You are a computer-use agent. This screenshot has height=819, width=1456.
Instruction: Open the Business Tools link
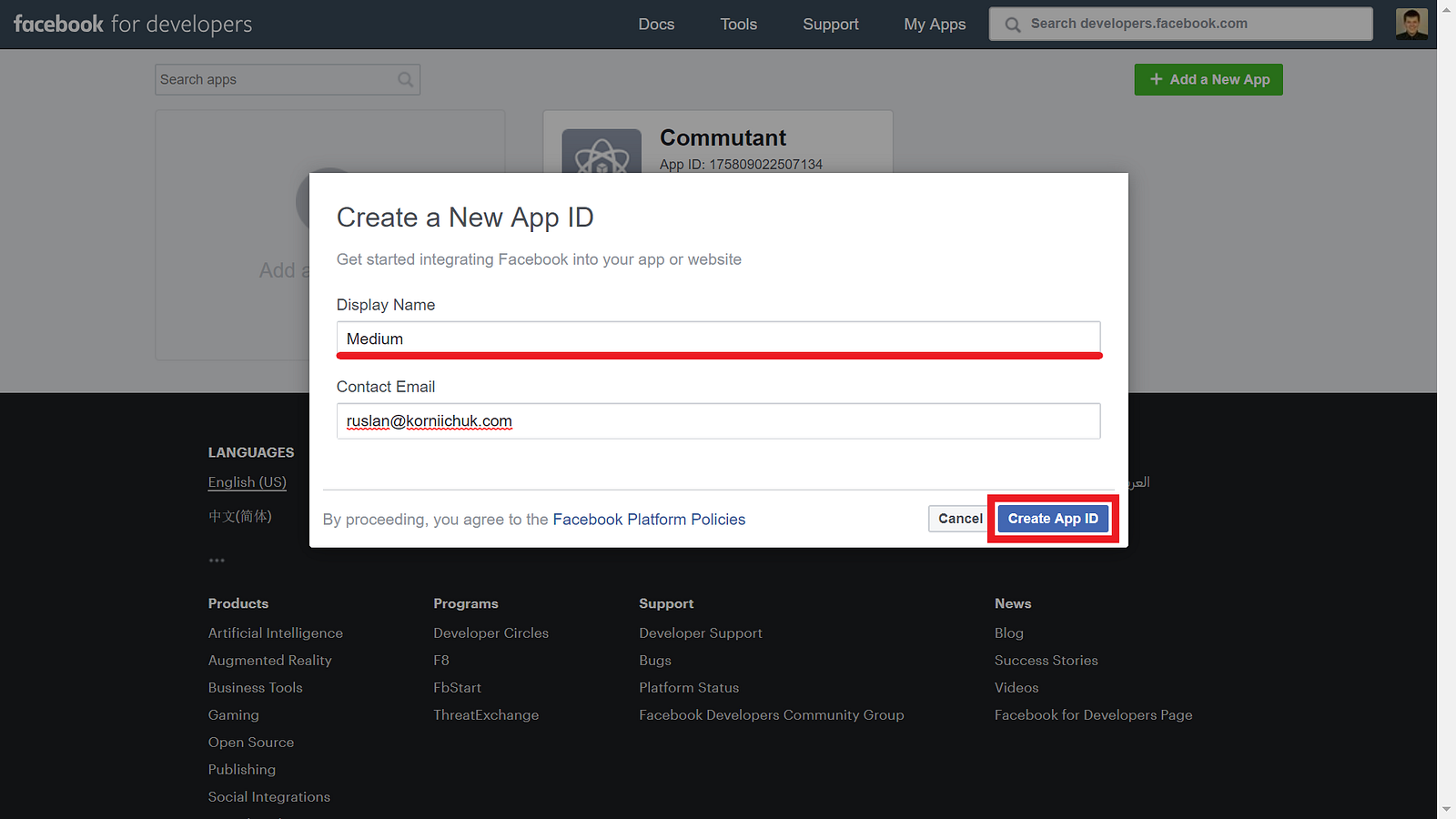click(x=255, y=688)
